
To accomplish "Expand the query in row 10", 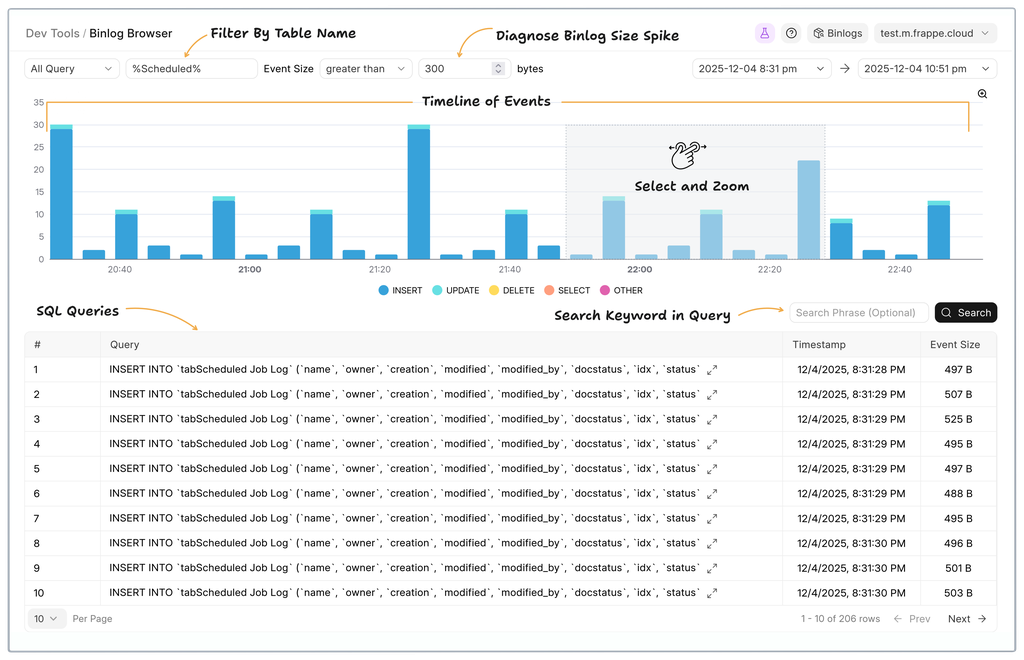I will tap(712, 593).
